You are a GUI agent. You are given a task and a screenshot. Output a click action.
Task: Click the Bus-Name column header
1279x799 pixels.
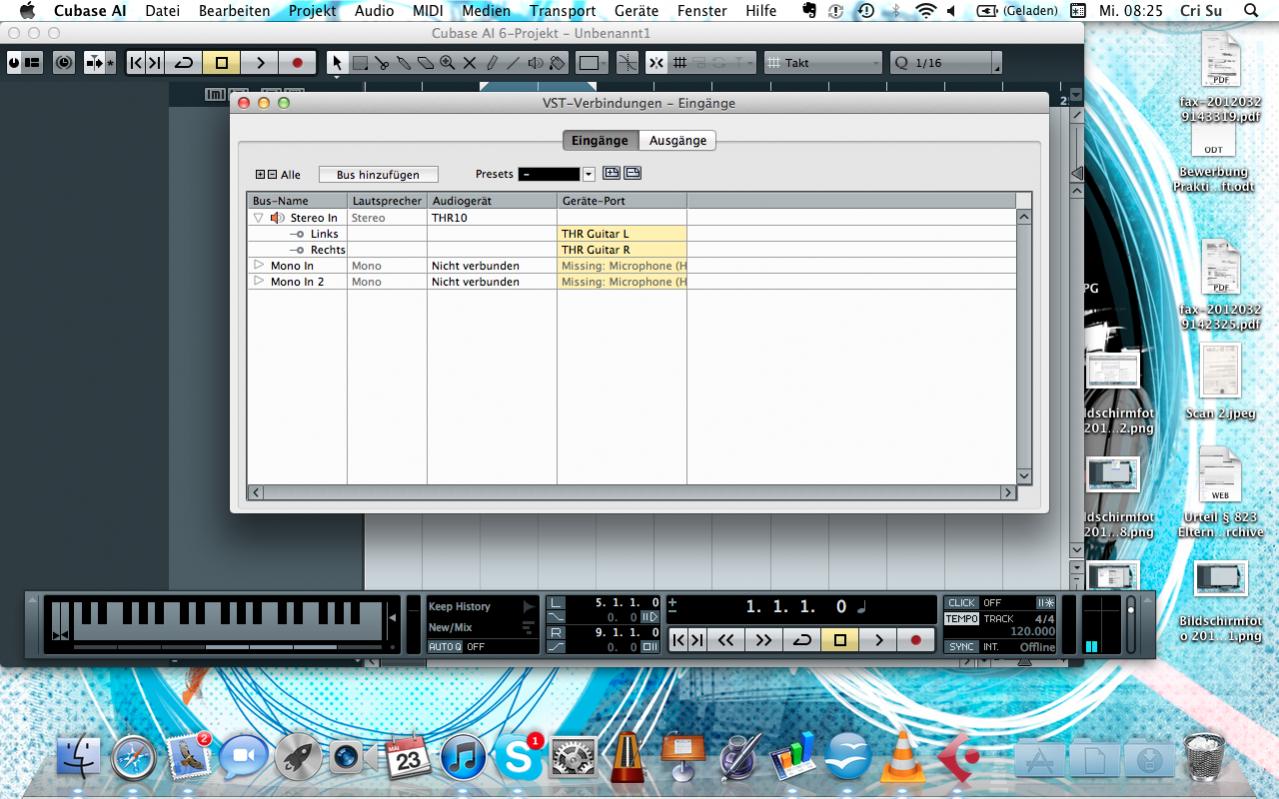297,201
